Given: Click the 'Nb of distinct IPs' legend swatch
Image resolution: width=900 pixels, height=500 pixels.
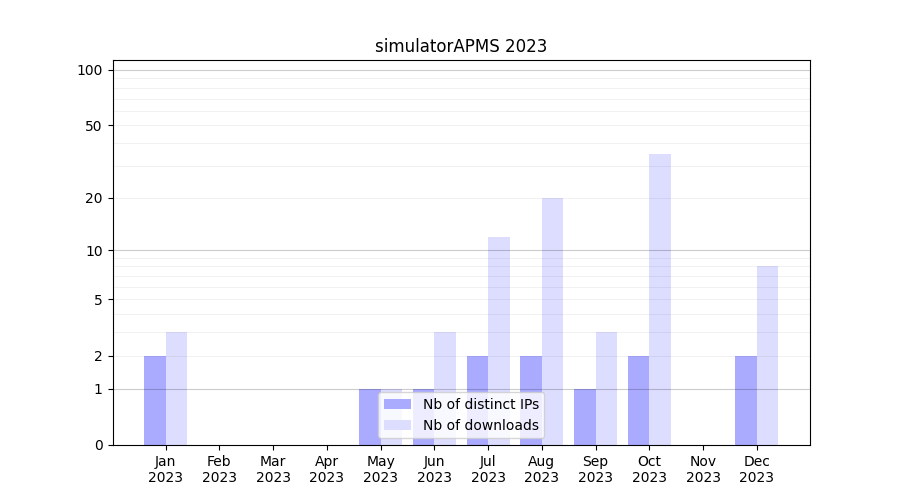Looking at the screenshot, I should pyautogui.click(x=397, y=404).
